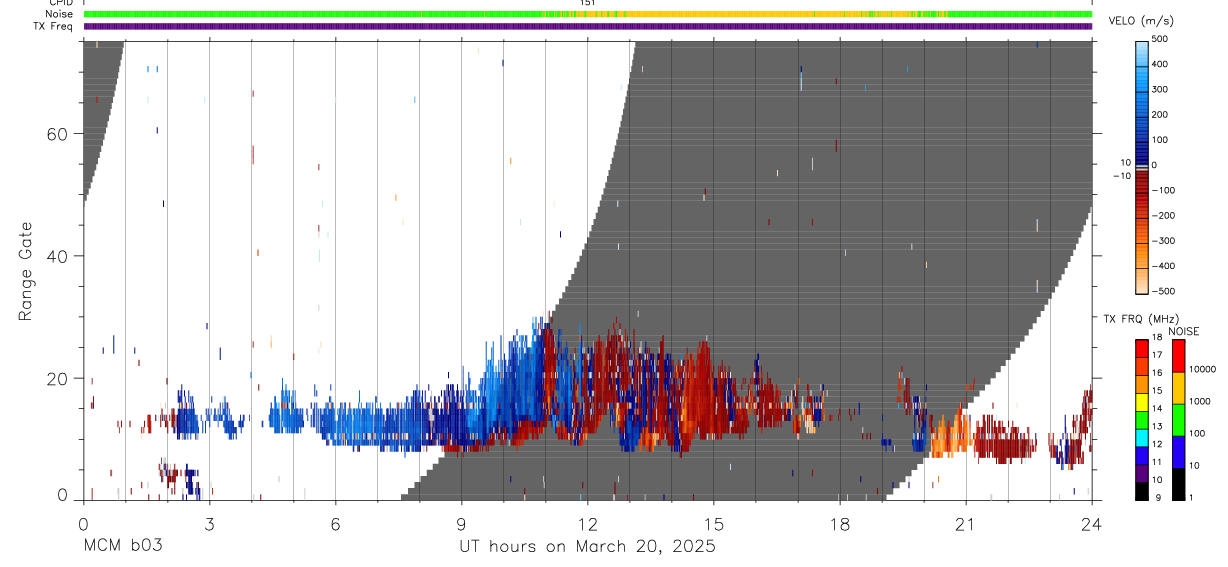Viewport: 1228px width, 567px height.
Task: Click the green-orange Noise strip above plot
Action: click(588, 15)
